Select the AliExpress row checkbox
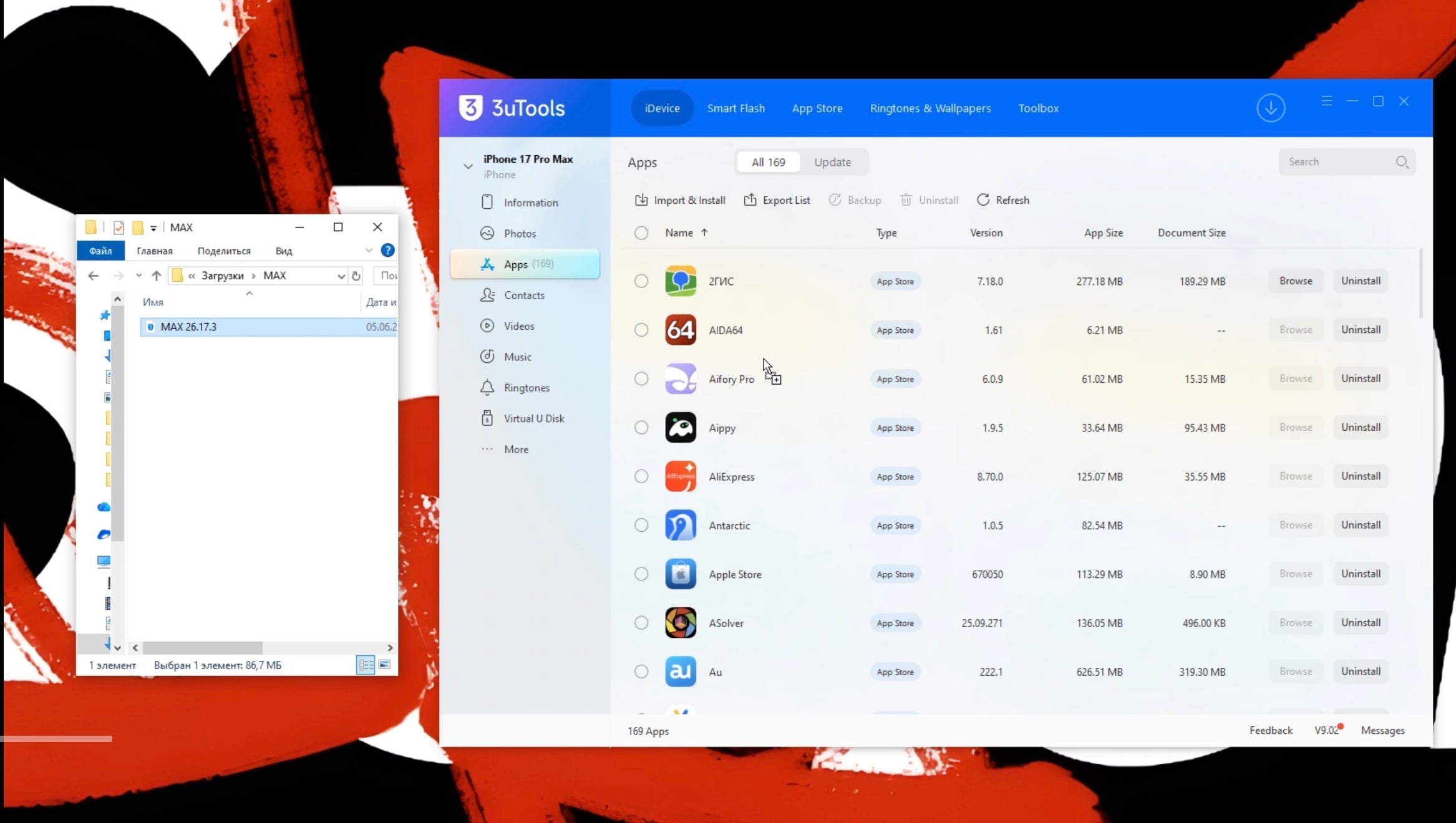This screenshot has width=1456, height=823. (x=641, y=476)
